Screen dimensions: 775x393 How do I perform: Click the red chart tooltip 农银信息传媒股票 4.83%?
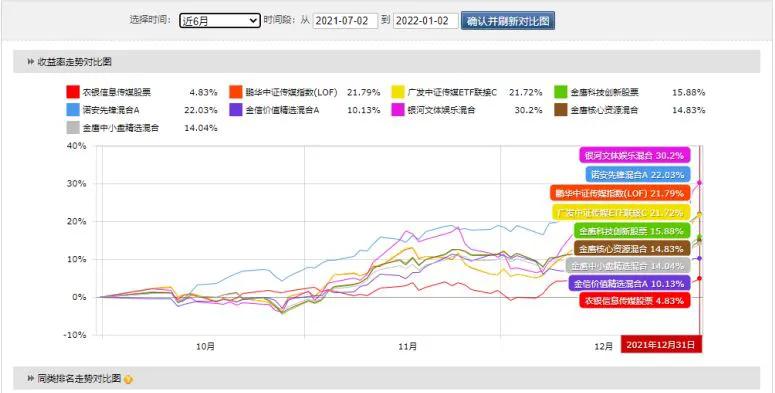pos(635,300)
